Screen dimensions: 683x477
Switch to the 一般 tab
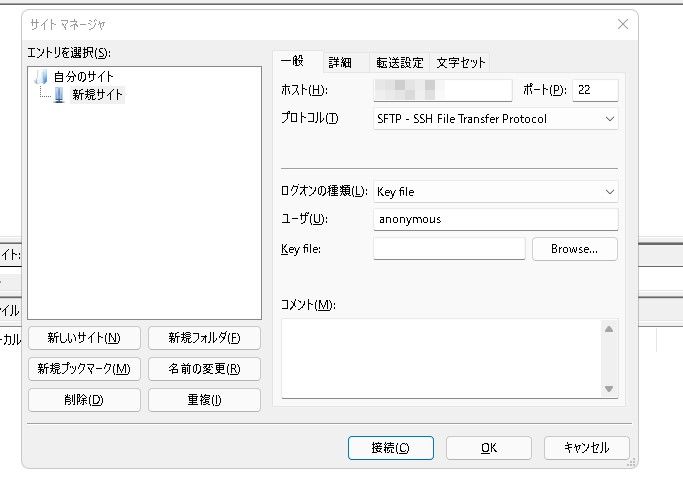(x=295, y=61)
